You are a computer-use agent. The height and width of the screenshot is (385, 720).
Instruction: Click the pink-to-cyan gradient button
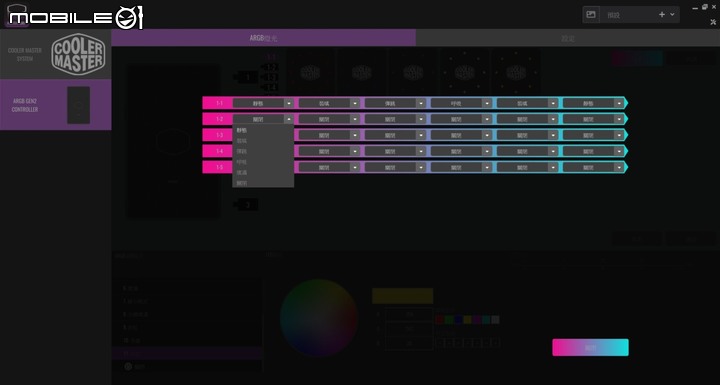[x=590, y=347]
